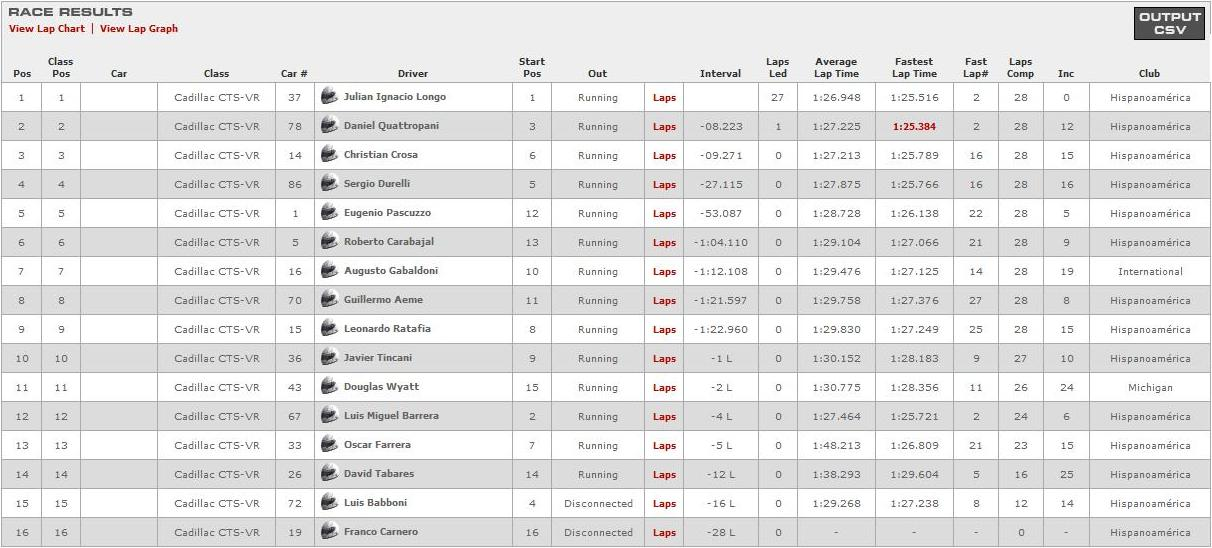Image resolution: width=1212 pixels, height=548 pixels.
Task: Export results with Output CSV button
Action: (x=1169, y=23)
